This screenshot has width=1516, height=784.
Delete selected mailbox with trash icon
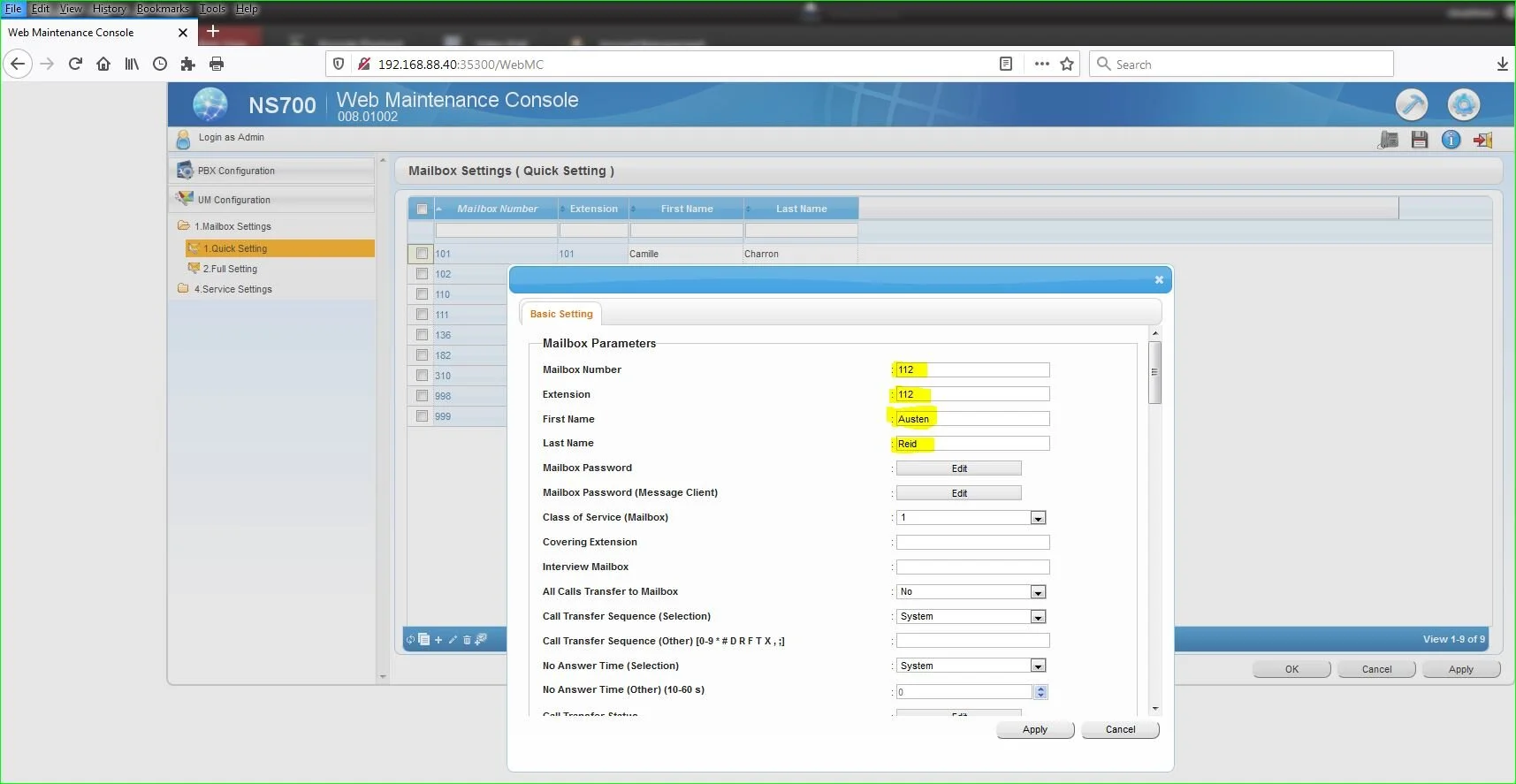467,639
